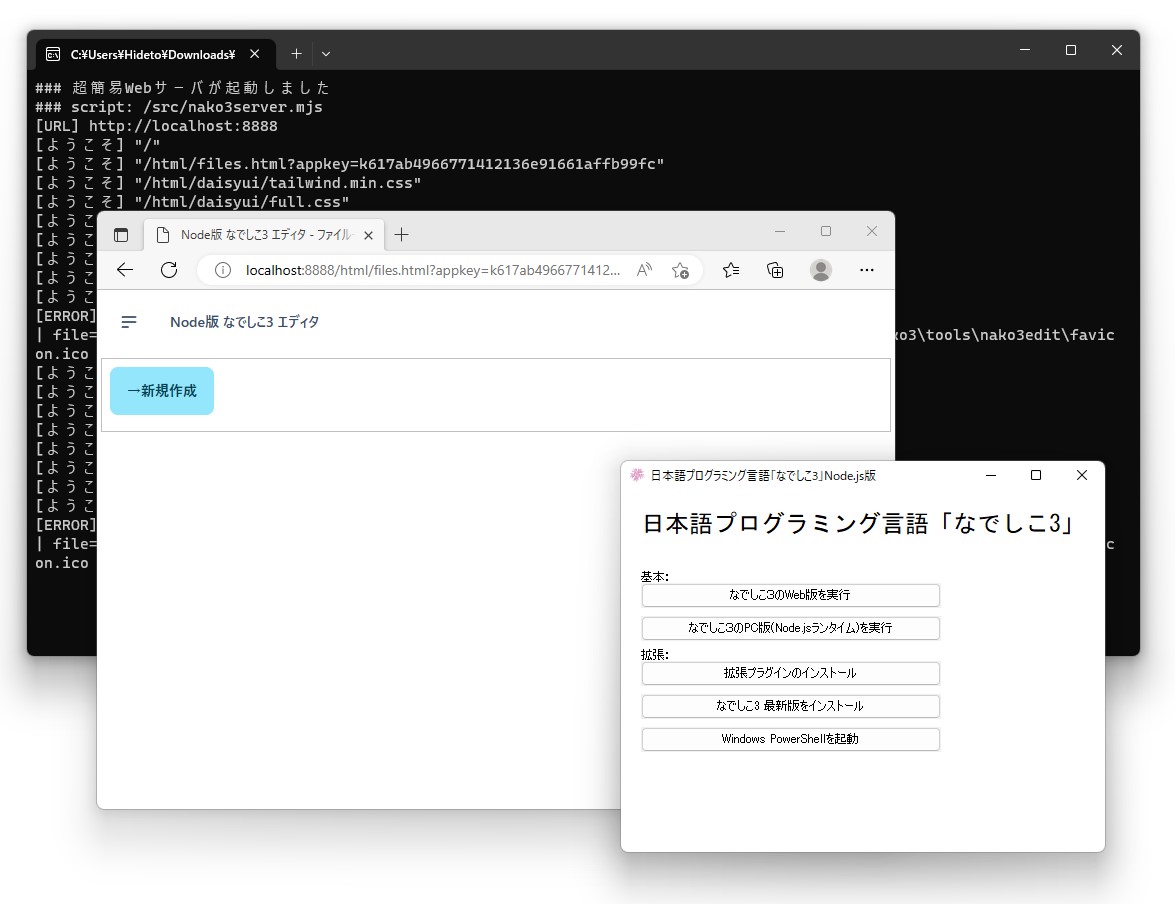The width and height of the screenshot is (1175, 904).
Task: Run なでしこ3のWeb版を実行 button
Action: pyautogui.click(x=790, y=595)
